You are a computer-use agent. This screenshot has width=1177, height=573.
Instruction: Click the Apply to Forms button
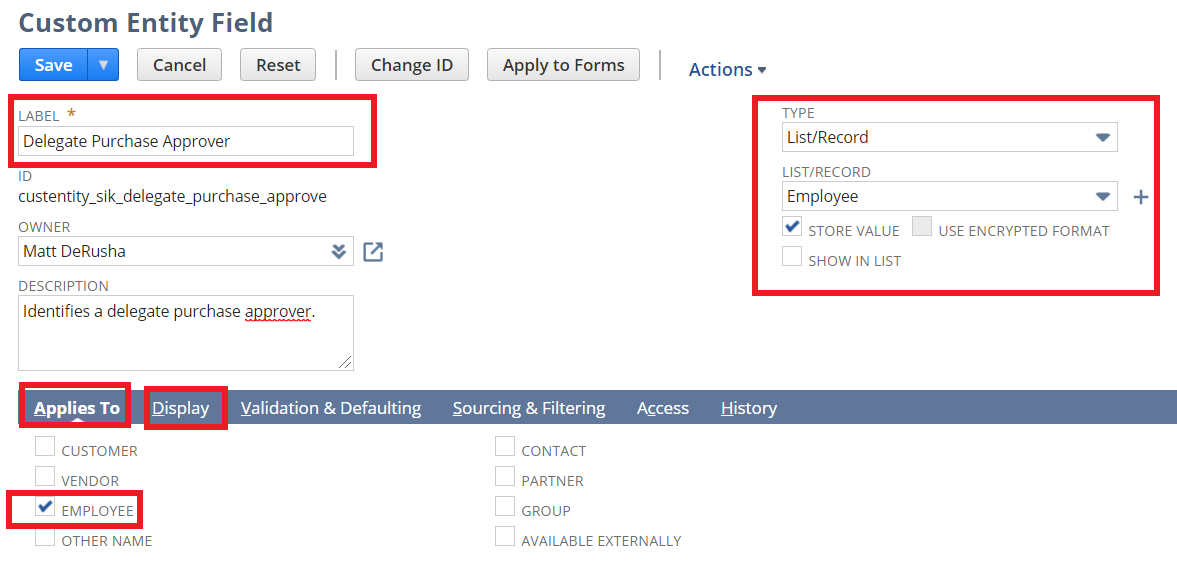(x=563, y=65)
